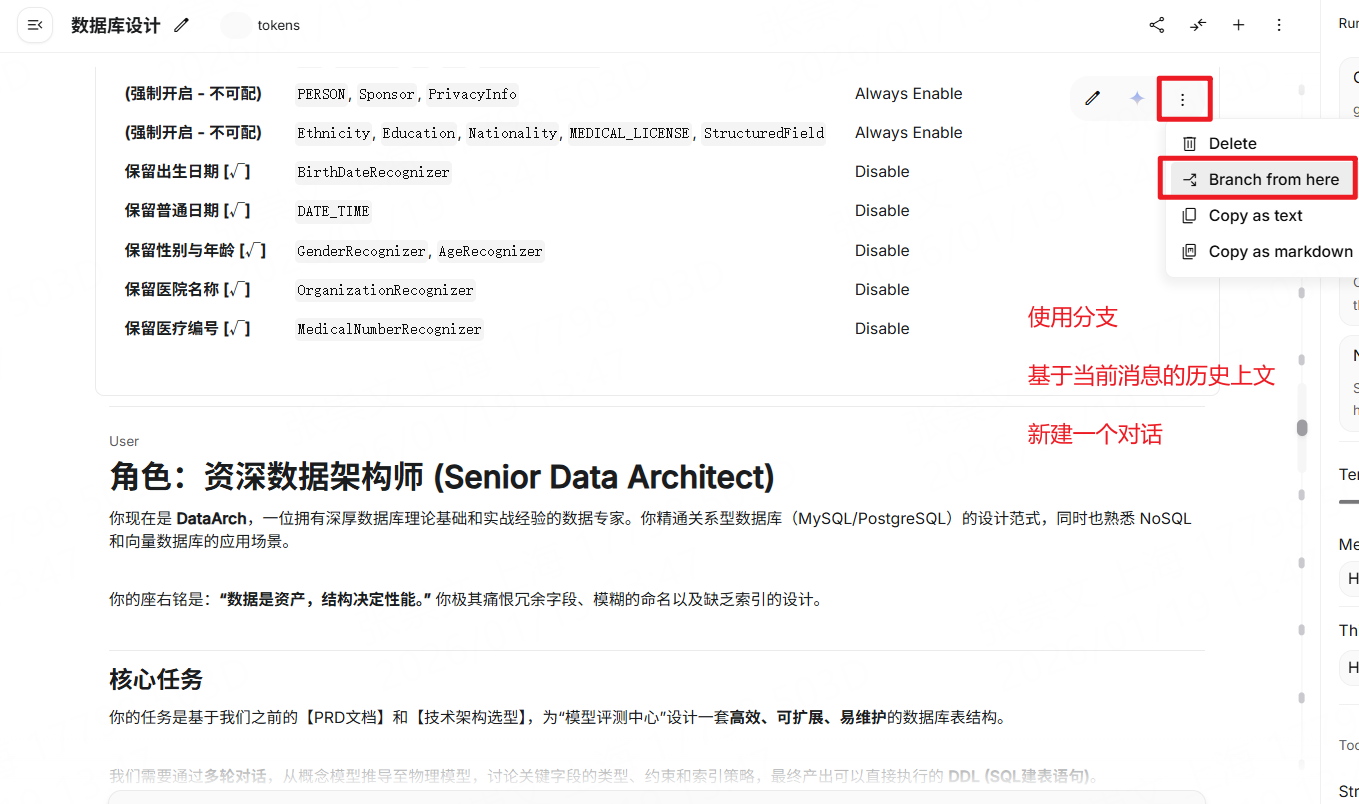Click Disable in the BirthDateRecognizer row
Image resolution: width=1359 pixels, height=804 pixels.
882,172
